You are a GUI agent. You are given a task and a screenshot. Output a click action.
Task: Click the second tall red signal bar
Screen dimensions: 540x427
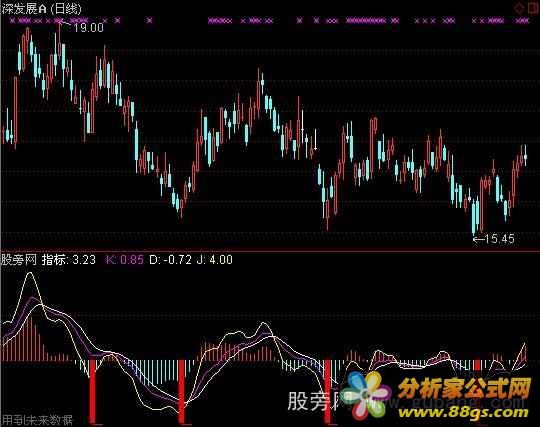pyautogui.click(x=181, y=391)
